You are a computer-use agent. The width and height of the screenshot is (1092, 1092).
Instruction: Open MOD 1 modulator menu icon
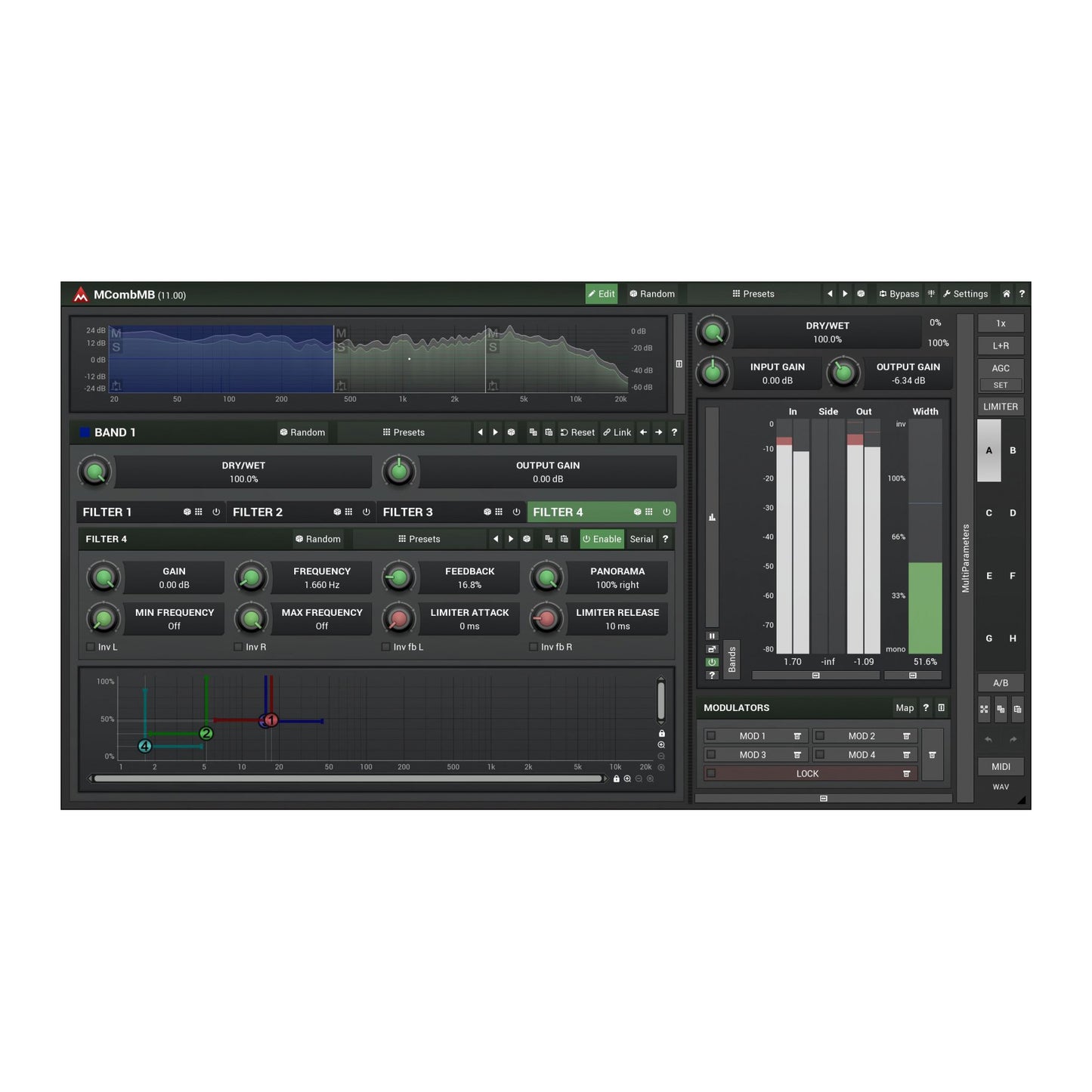tap(797, 736)
